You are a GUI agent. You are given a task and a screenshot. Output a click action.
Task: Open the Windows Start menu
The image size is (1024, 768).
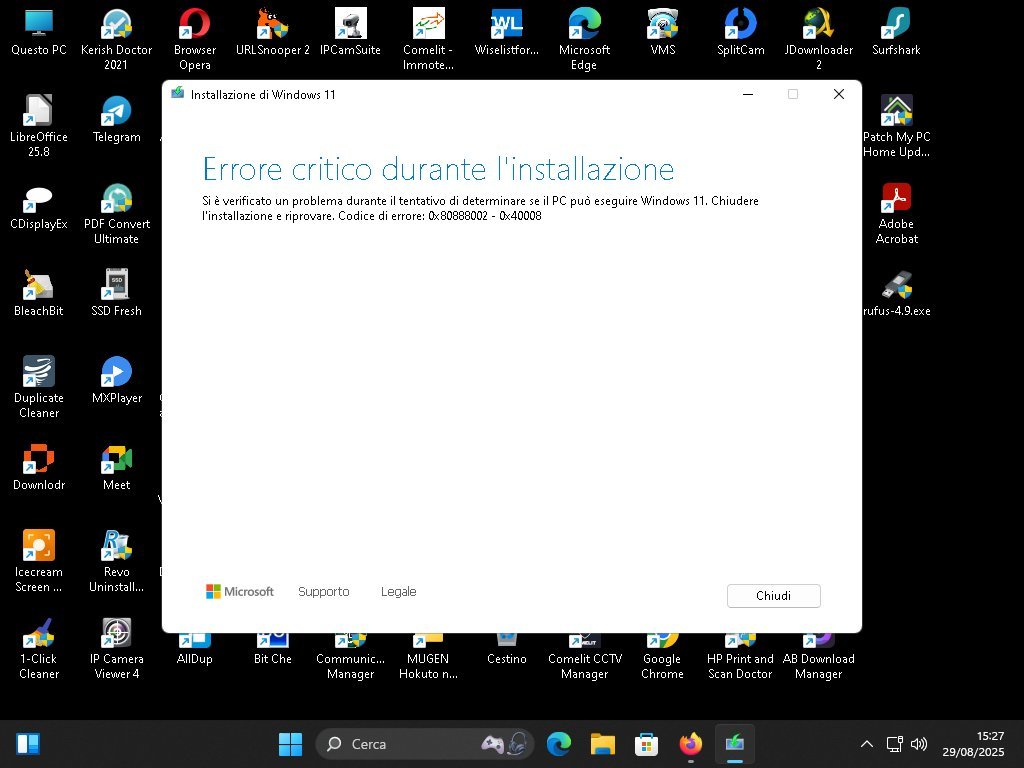coord(290,744)
